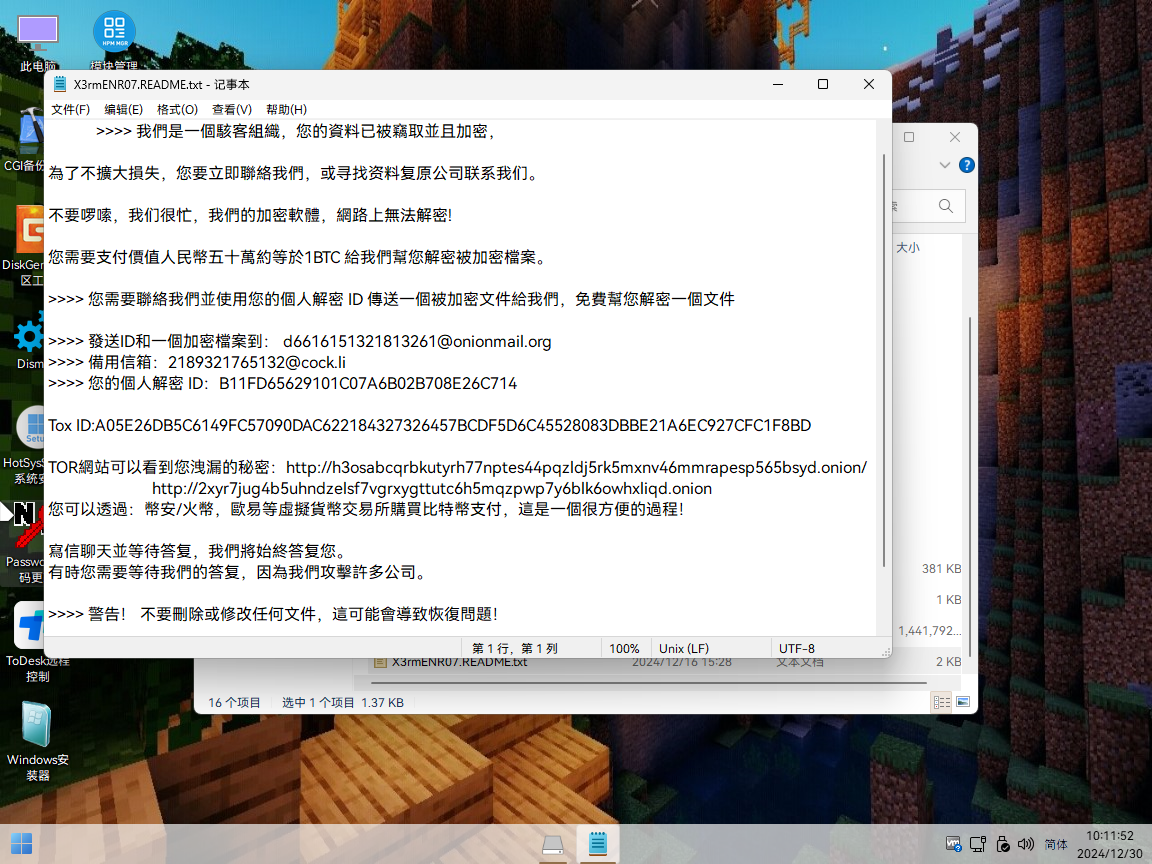Viewport: 1152px width, 864px height.
Task: Click the network connection tray icon
Action: pos(978,844)
